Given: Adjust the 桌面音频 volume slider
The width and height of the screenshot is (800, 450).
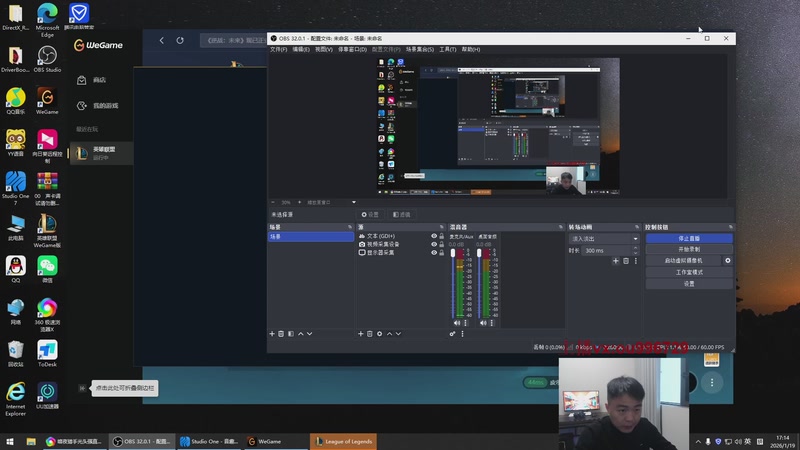Looking at the screenshot, I should click(479, 283).
